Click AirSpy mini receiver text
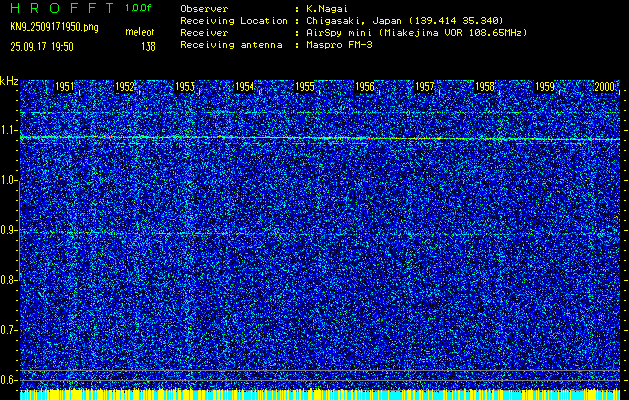Image resolution: width=629 pixels, height=400 pixels. click(x=416, y=33)
